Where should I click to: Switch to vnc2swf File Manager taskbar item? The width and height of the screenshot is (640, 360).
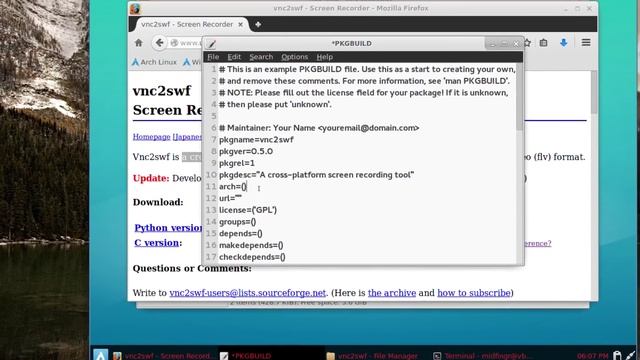[372, 356]
